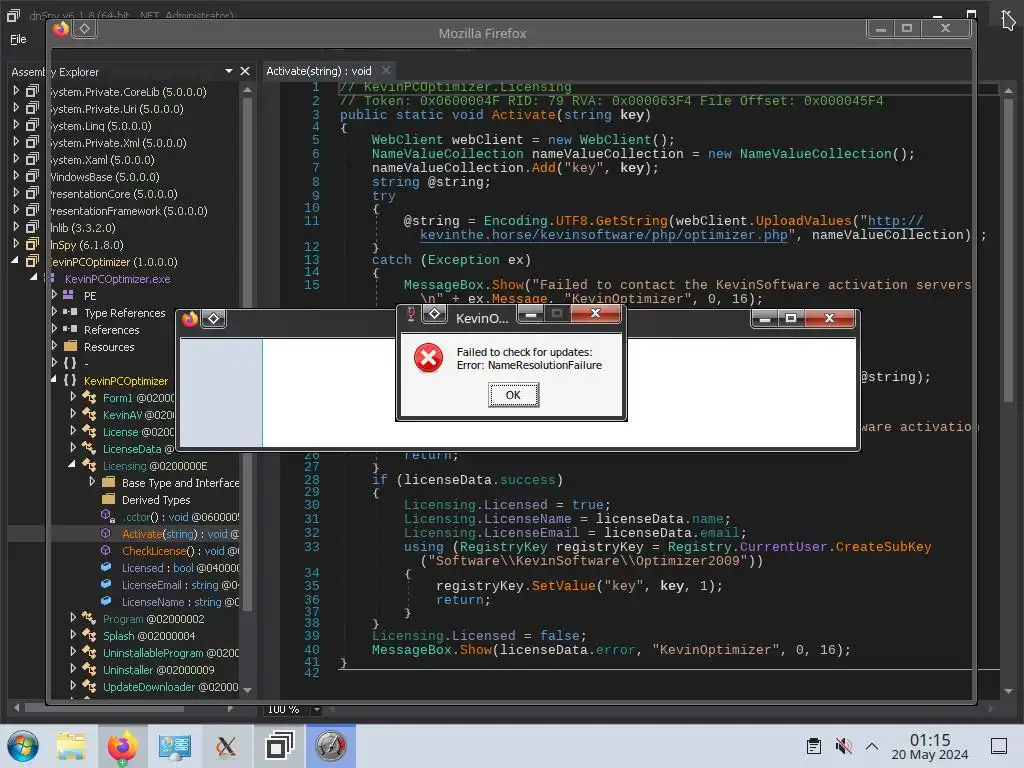Click OK in the update error dialog
Image resolution: width=1024 pixels, height=768 pixels.
click(513, 395)
